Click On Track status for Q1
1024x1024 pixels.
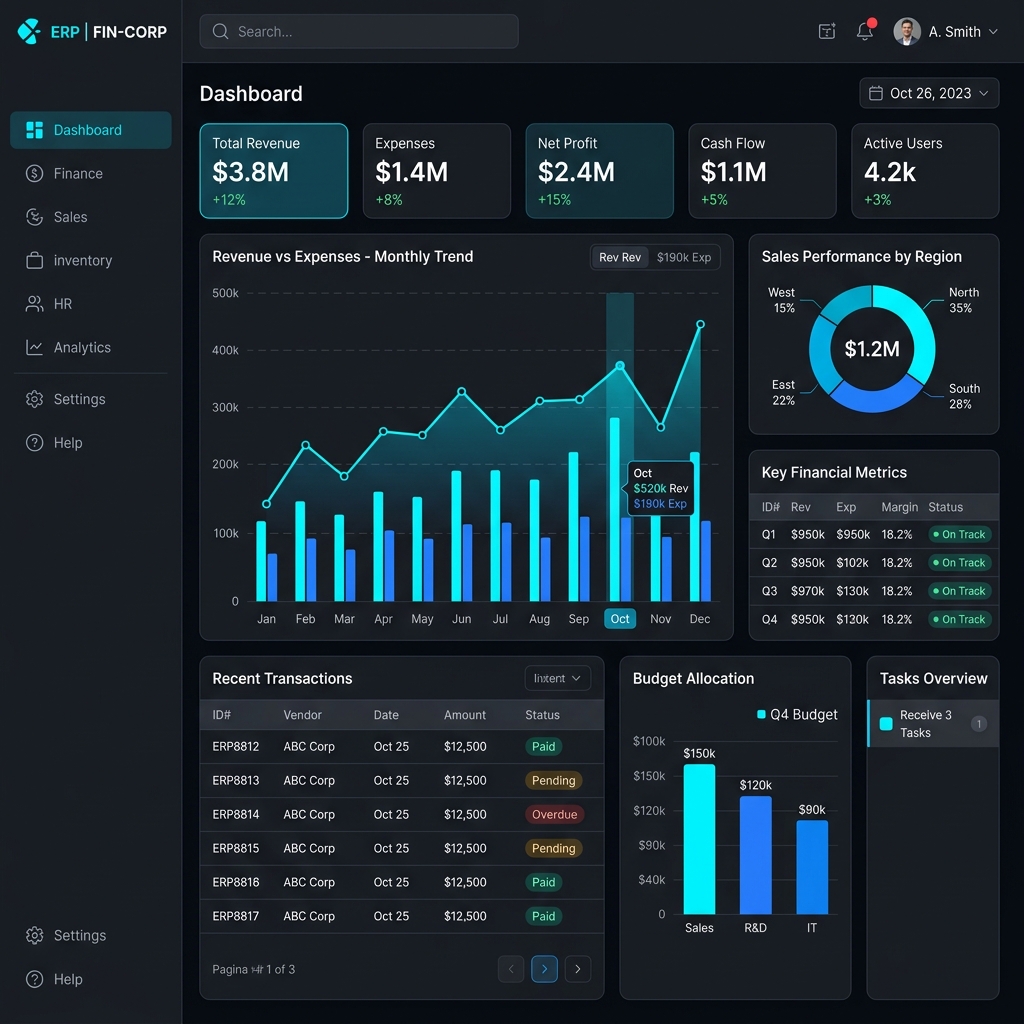coord(959,534)
